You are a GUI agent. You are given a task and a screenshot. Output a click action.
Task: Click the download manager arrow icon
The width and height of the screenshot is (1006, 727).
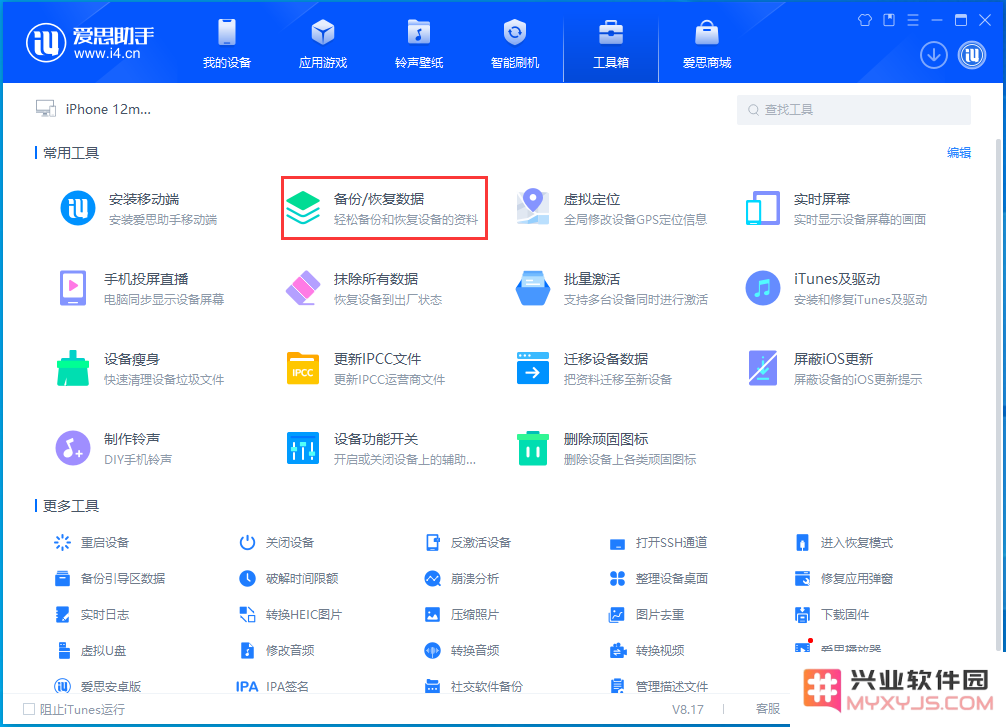[934, 55]
